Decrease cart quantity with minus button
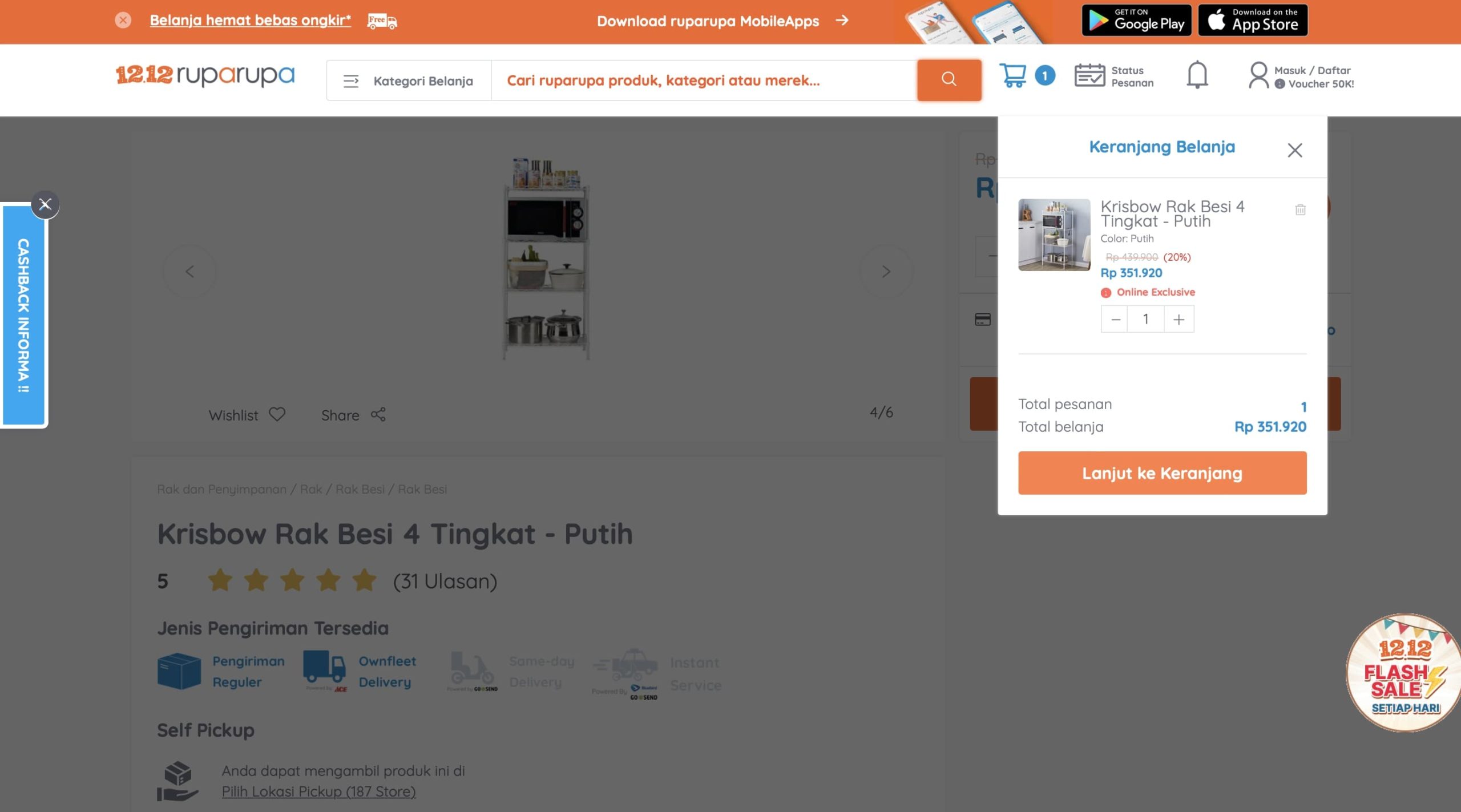Screen dimensions: 1461x812 coord(1115,320)
